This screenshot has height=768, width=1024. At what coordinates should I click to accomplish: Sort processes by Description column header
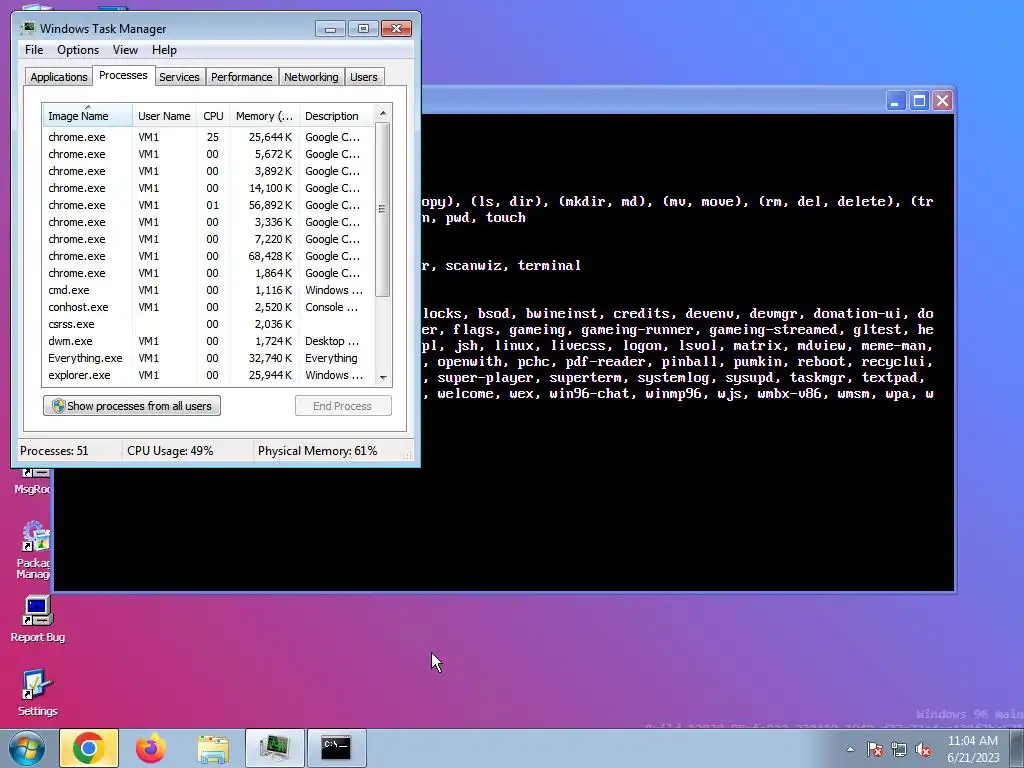(x=336, y=116)
